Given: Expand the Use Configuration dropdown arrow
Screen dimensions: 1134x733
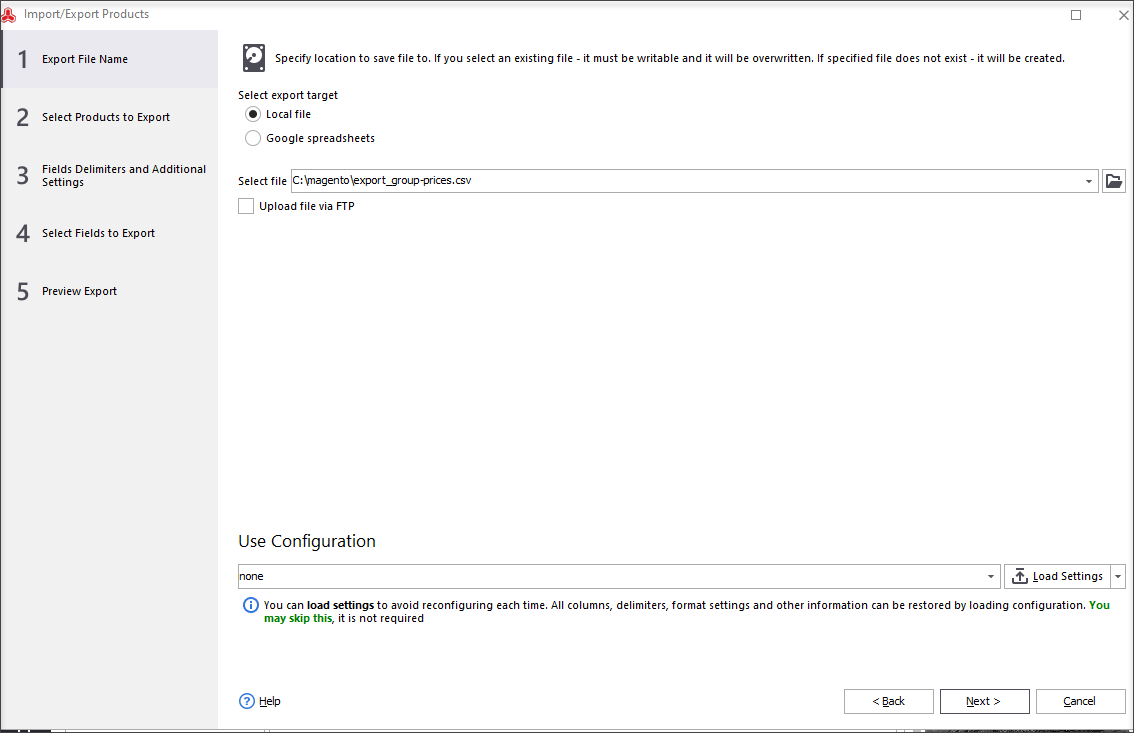Looking at the screenshot, I should tap(991, 576).
